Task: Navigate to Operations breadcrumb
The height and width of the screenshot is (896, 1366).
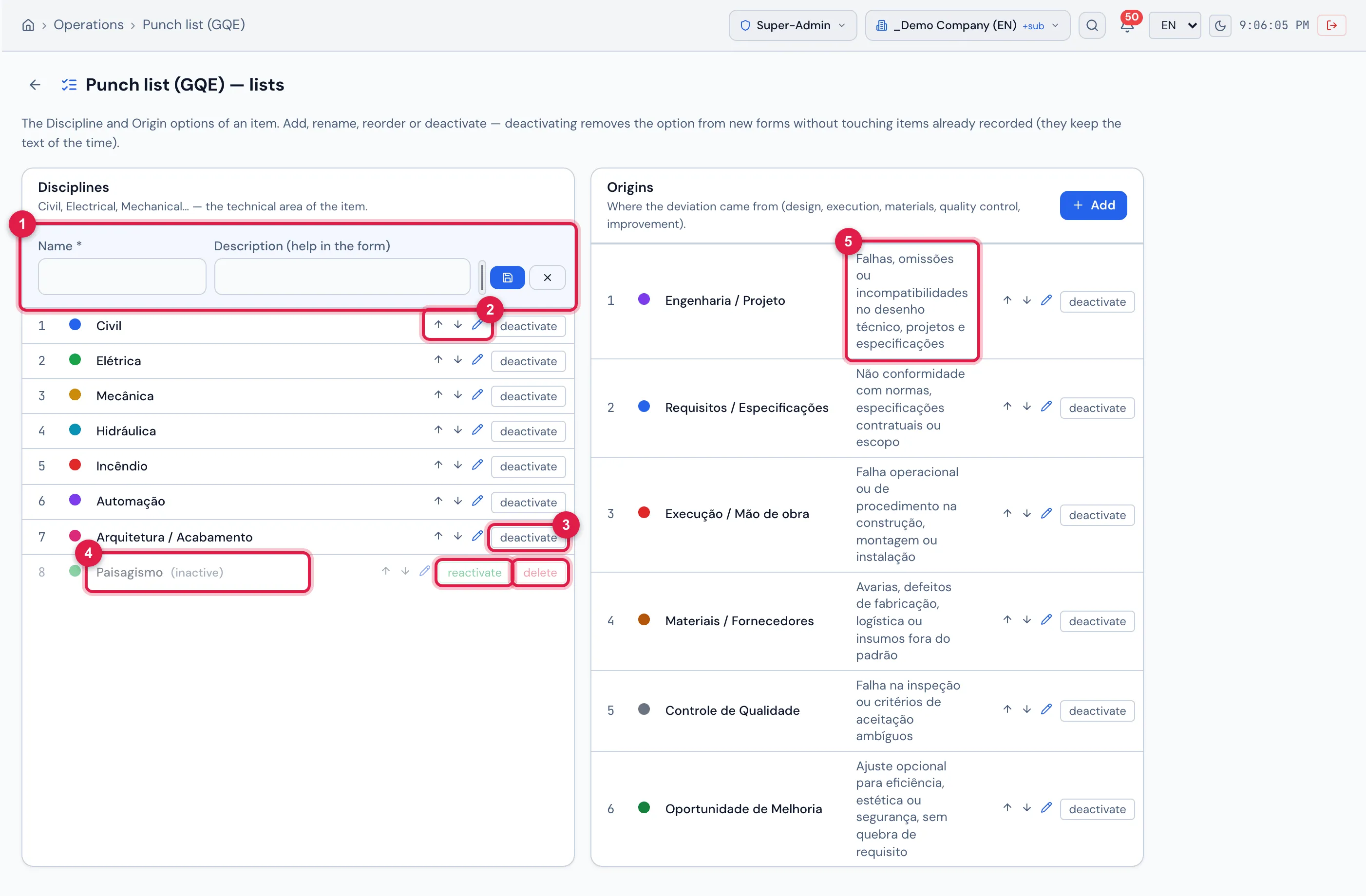Action: click(88, 25)
